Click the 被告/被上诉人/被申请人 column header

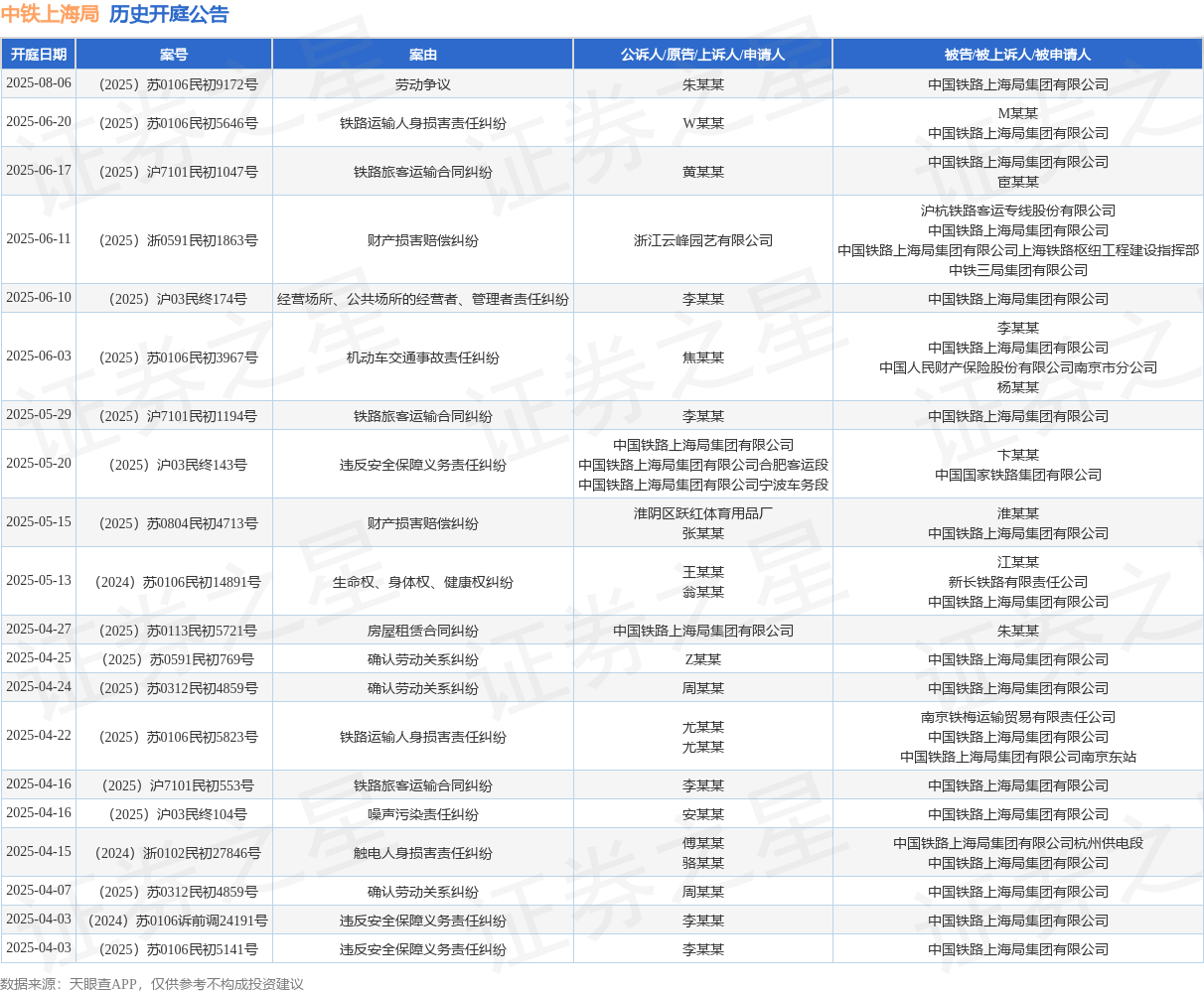pyautogui.click(x=1017, y=55)
